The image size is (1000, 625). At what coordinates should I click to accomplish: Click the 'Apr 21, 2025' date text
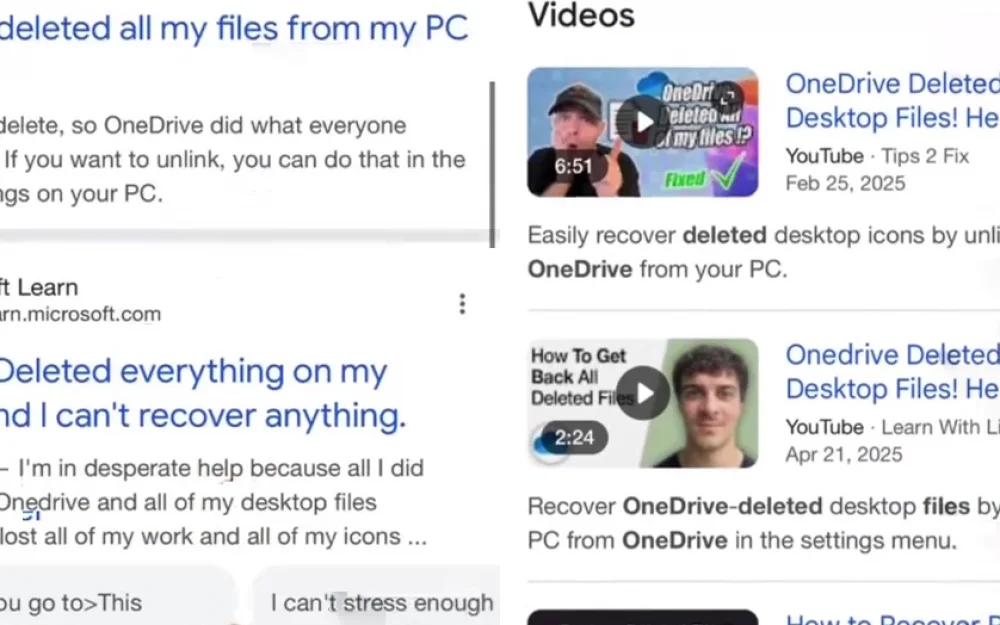[x=844, y=455]
